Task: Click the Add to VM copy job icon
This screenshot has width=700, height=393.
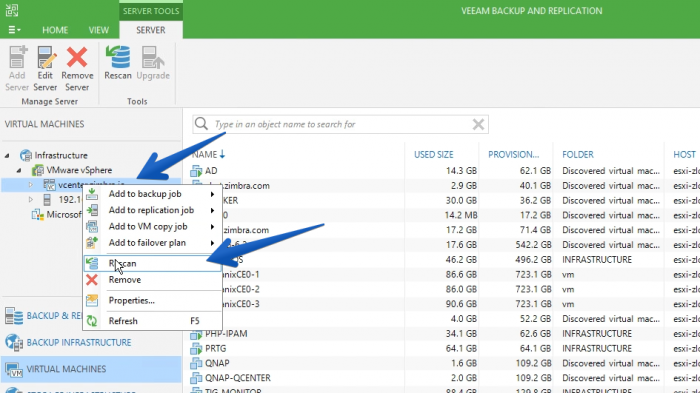Action: tap(92, 226)
